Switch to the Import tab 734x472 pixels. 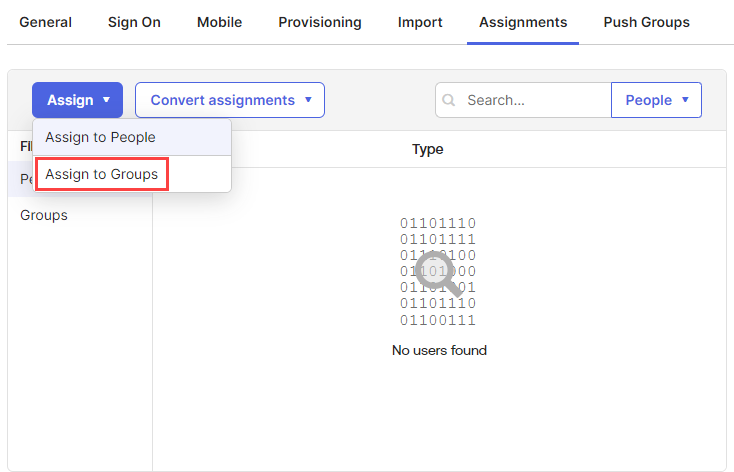(420, 22)
